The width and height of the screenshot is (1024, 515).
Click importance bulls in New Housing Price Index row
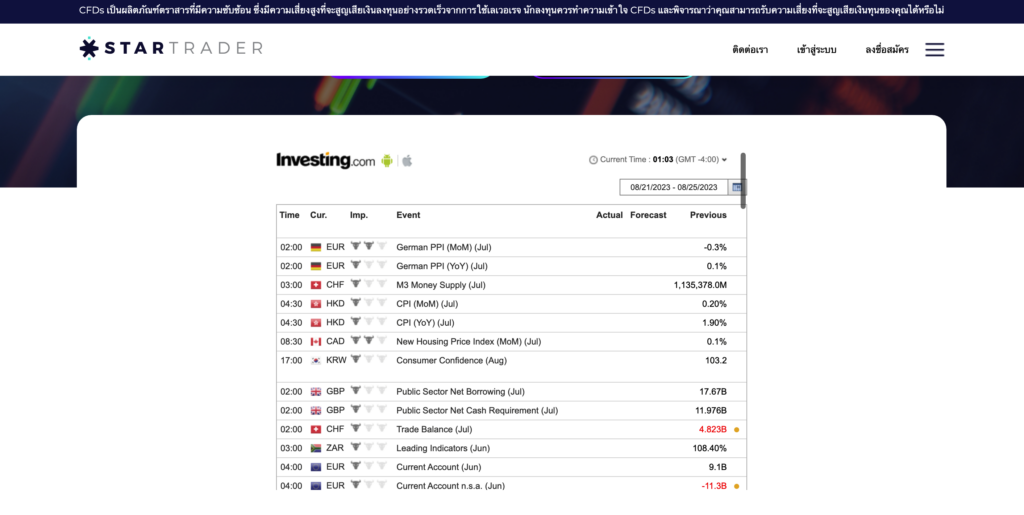pos(368,341)
